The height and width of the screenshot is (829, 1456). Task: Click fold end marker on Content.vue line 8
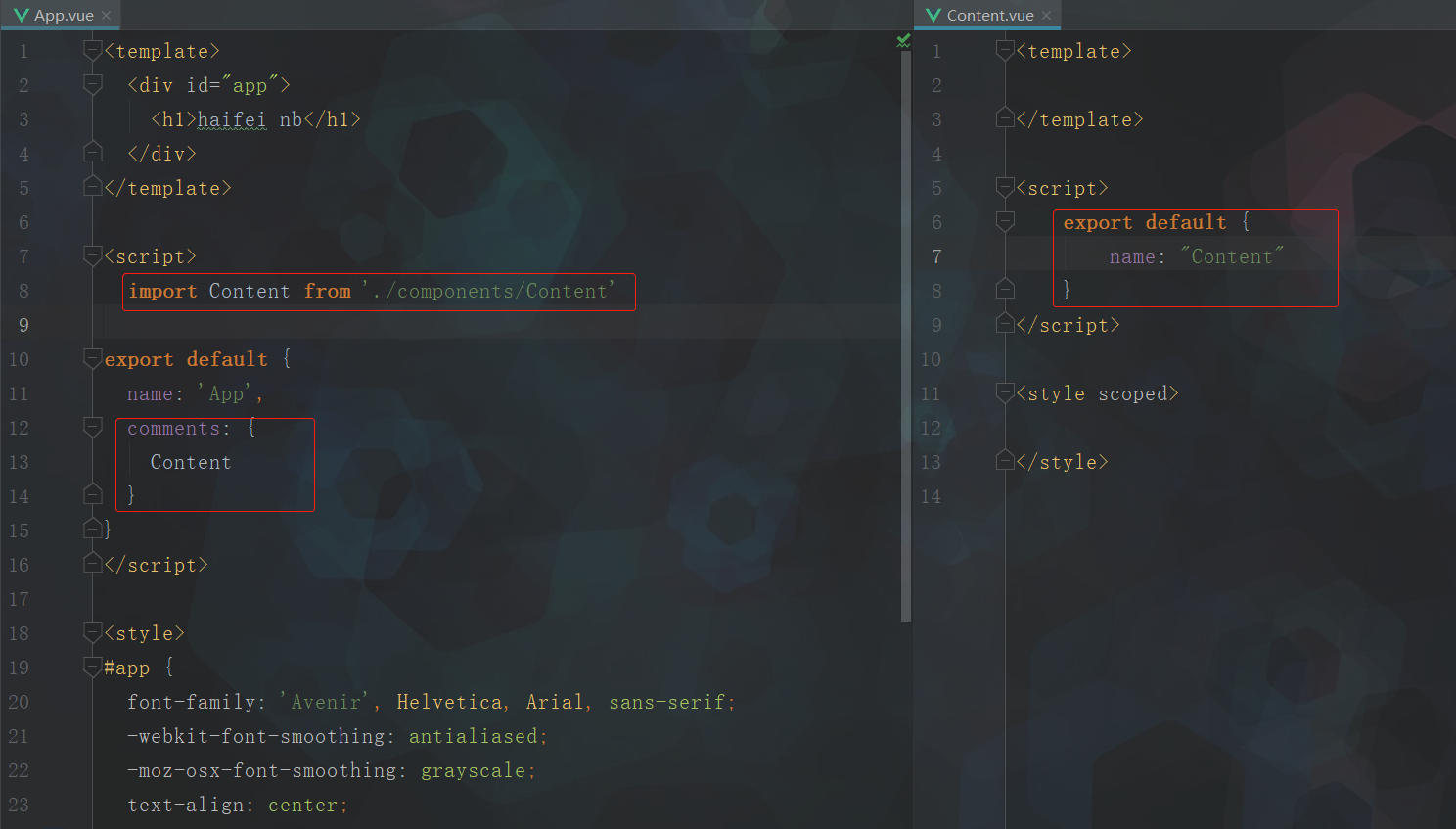1005,289
